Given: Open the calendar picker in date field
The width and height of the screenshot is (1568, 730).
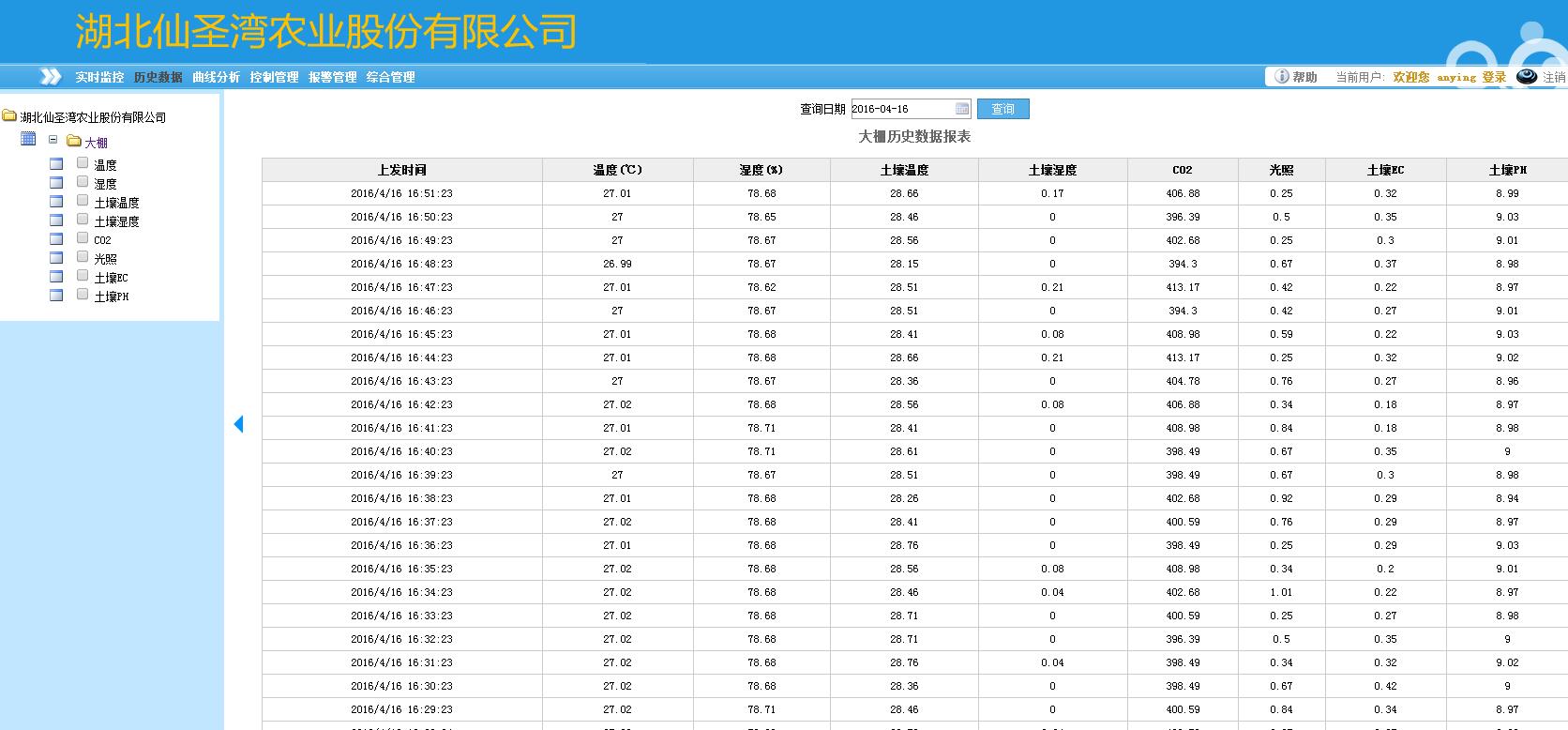Looking at the screenshot, I should tap(961, 109).
